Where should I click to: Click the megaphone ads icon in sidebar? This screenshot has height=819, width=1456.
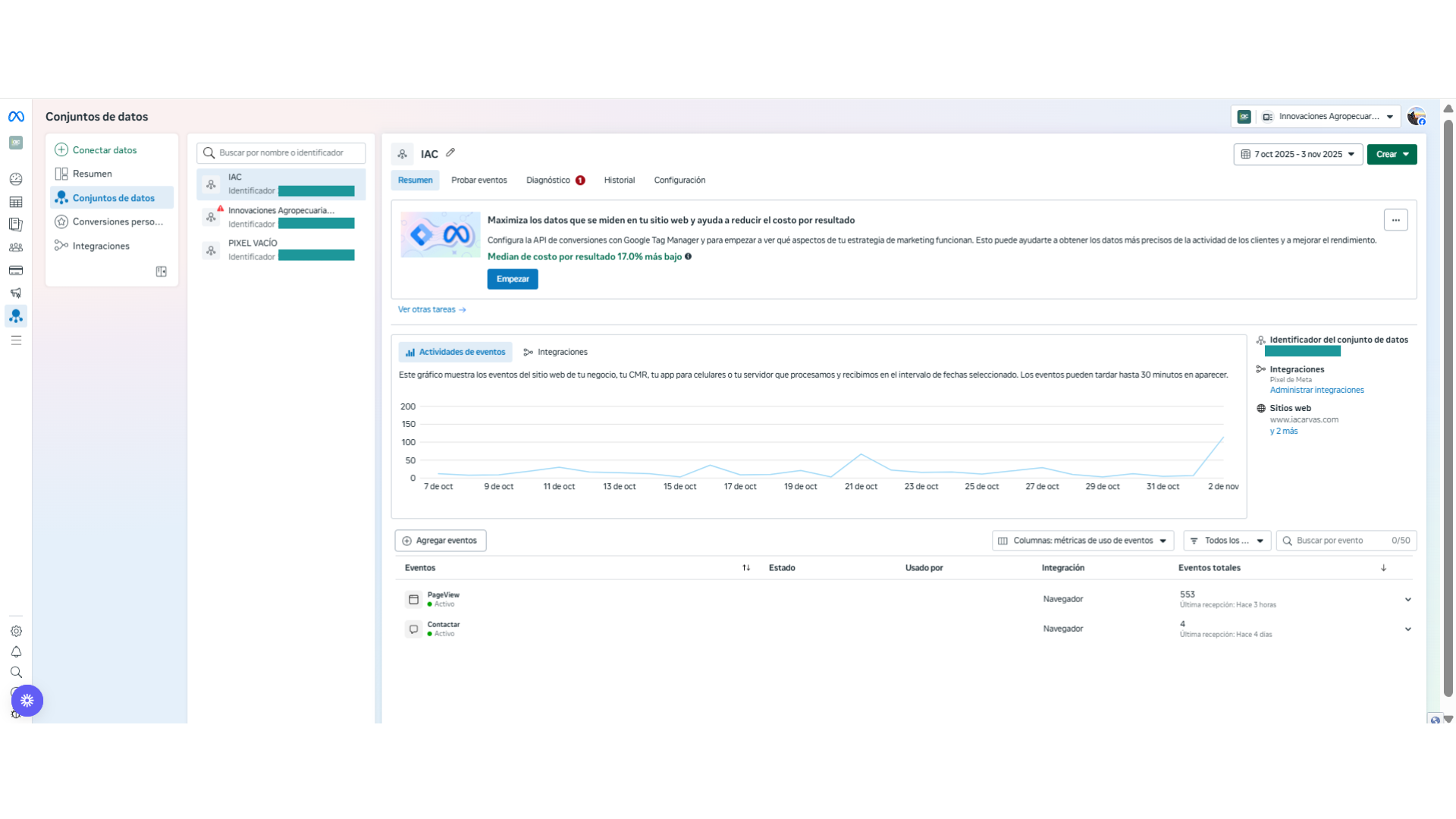(x=16, y=293)
